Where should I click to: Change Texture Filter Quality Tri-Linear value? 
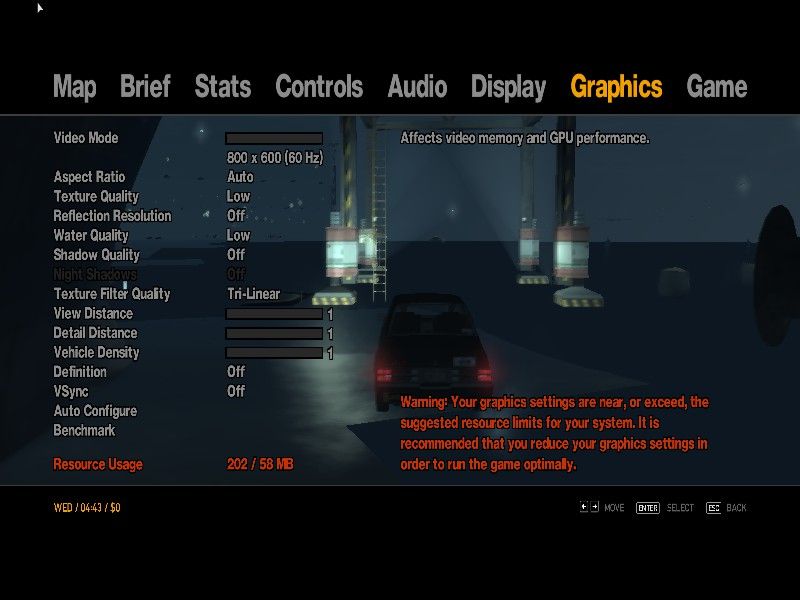point(254,294)
